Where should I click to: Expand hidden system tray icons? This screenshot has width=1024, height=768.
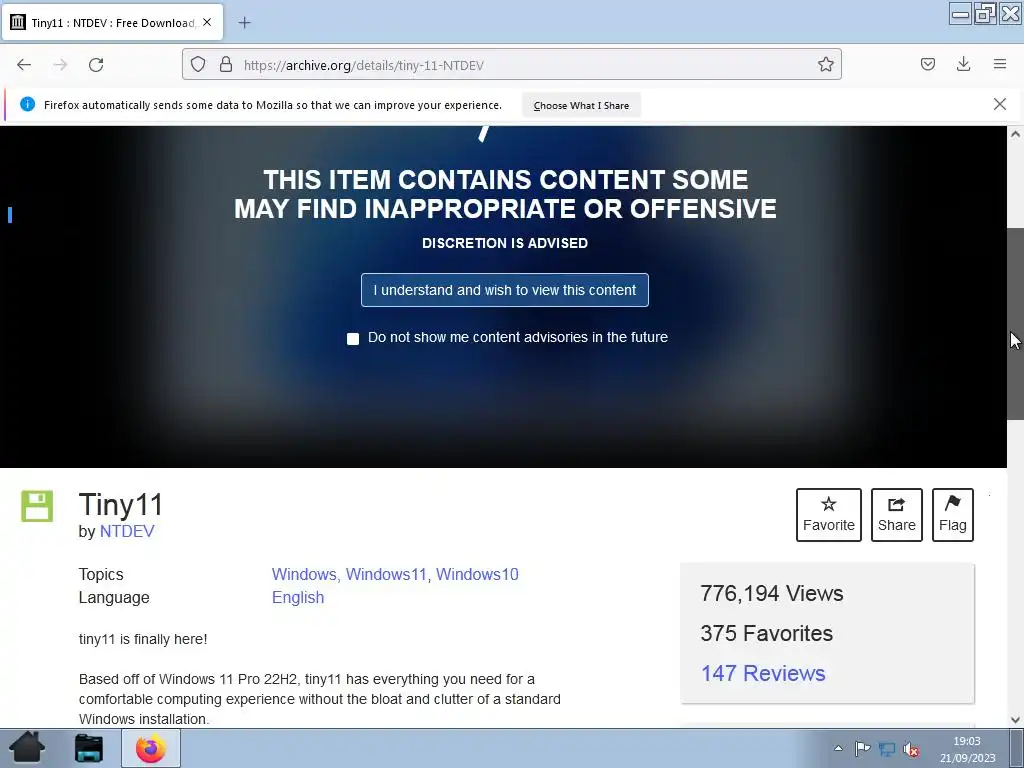pyautogui.click(x=838, y=748)
